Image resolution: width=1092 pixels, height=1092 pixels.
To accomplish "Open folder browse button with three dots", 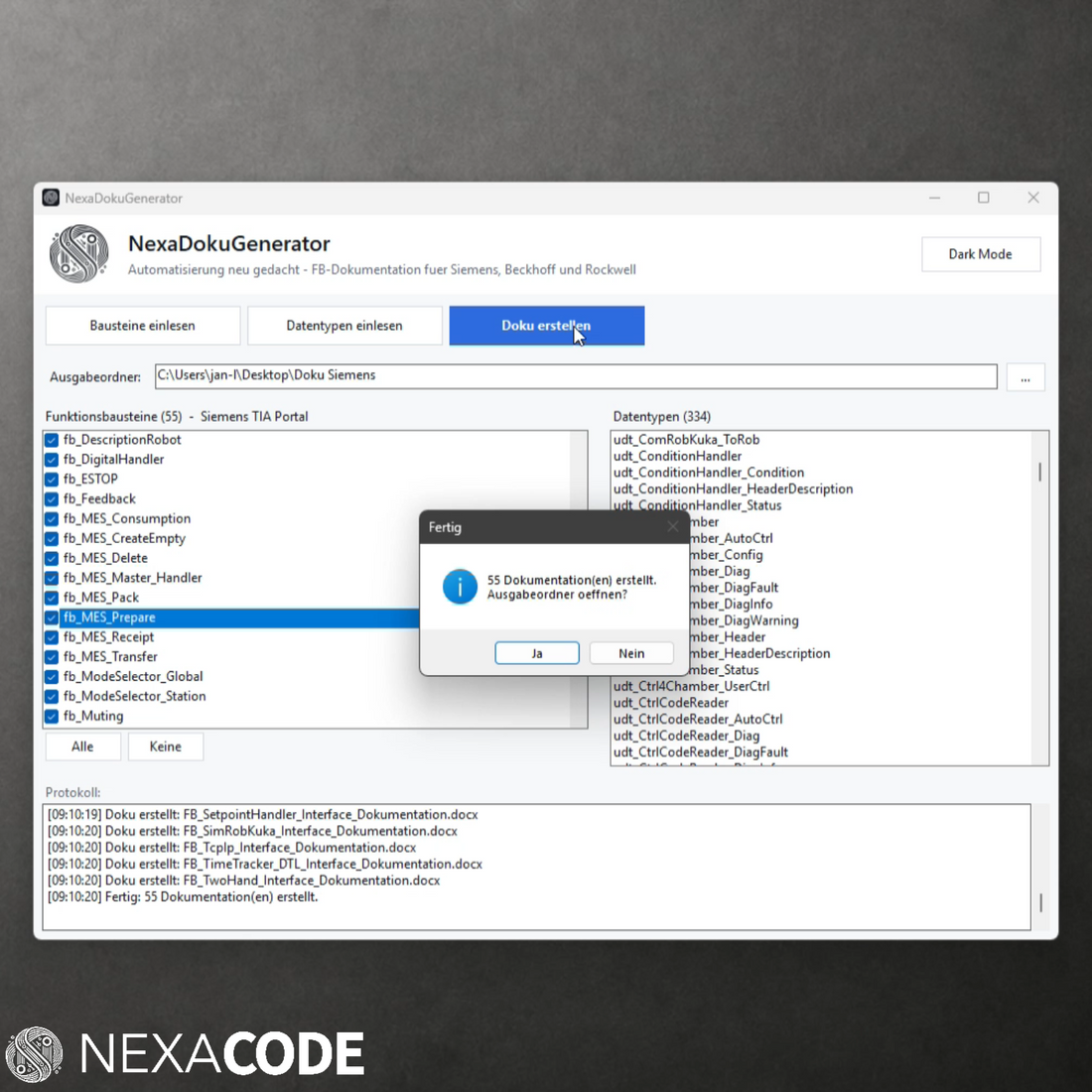I will click(1025, 377).
